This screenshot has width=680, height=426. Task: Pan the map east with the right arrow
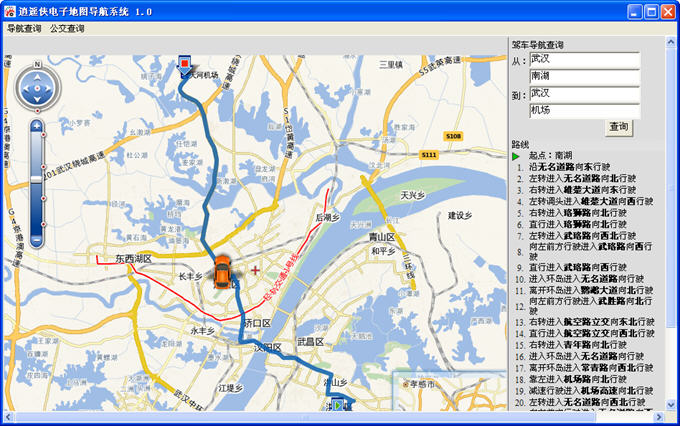(x=48, y=88)
